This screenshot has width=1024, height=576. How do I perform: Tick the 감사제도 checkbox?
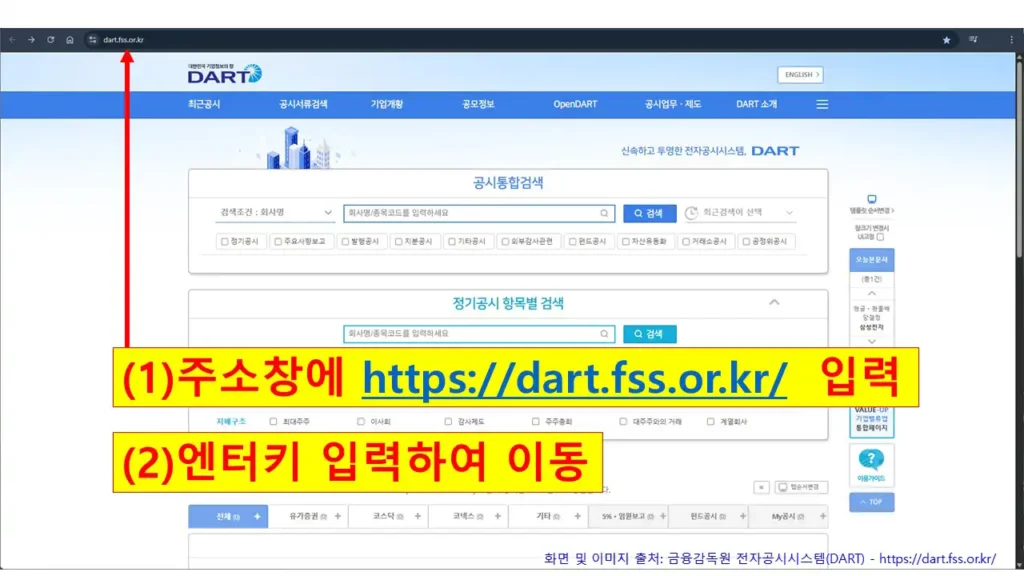click(448, 422)
